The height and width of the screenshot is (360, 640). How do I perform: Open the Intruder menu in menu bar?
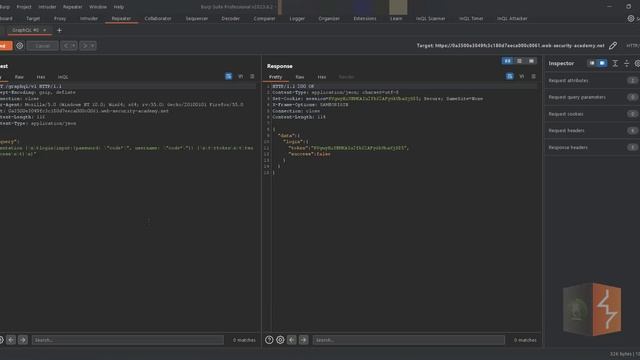[47, 7]
